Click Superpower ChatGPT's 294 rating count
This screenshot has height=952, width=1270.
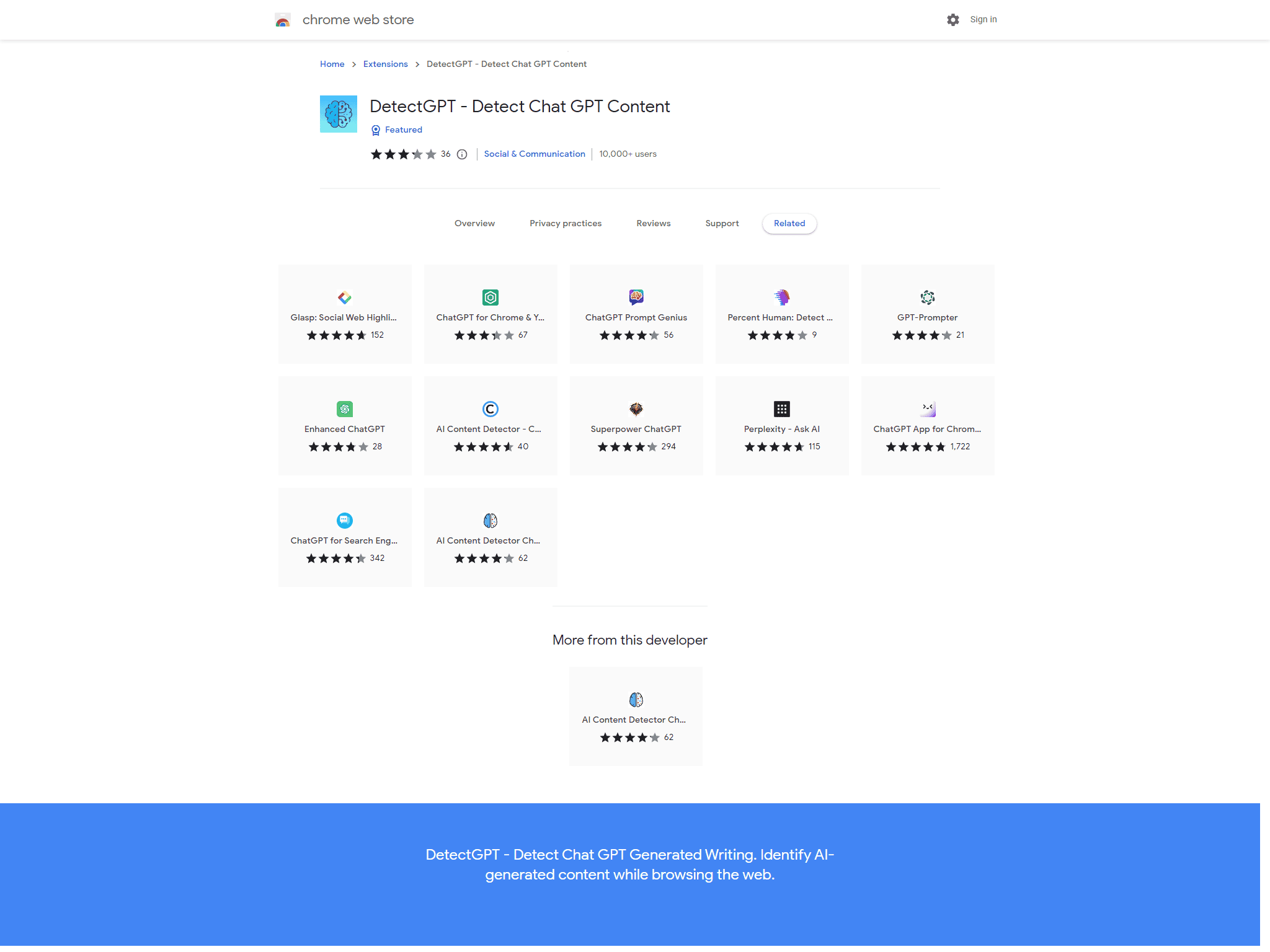668,447
